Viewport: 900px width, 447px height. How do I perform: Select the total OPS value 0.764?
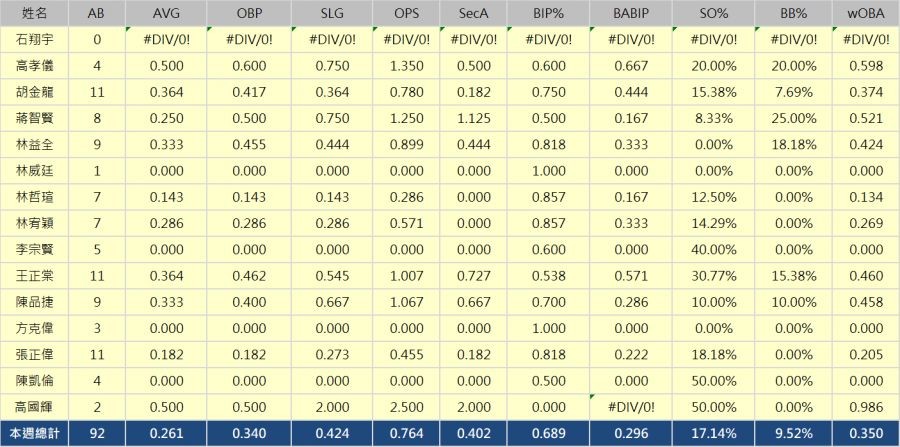(404, 433)
